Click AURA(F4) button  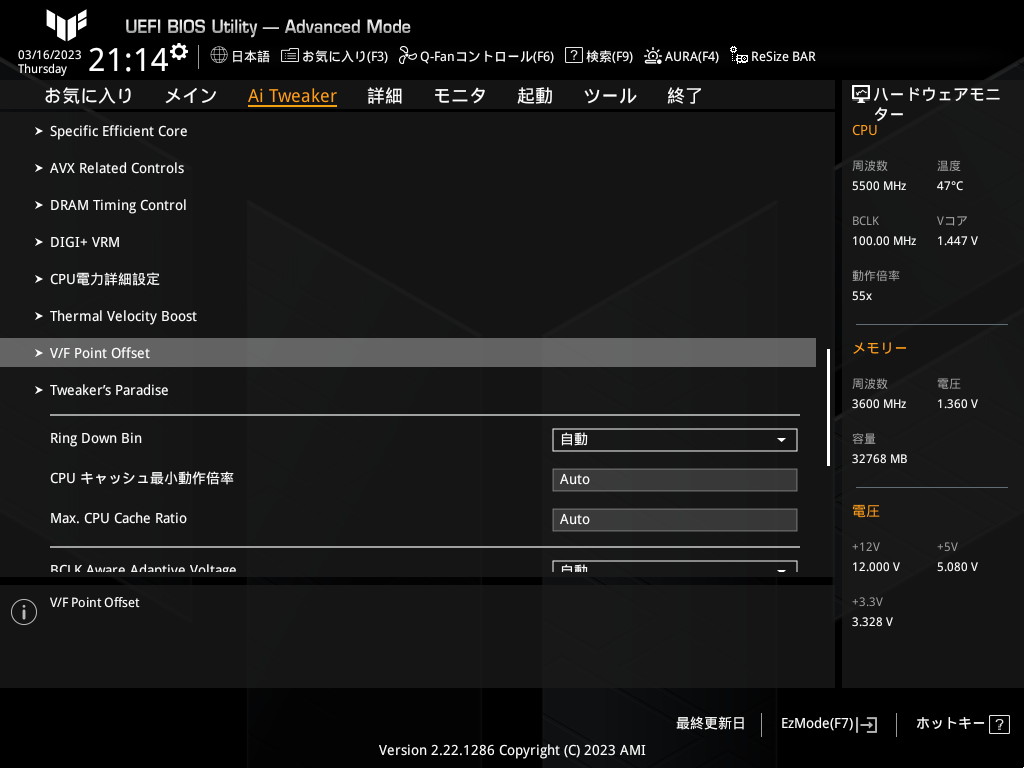coord(692,56)
